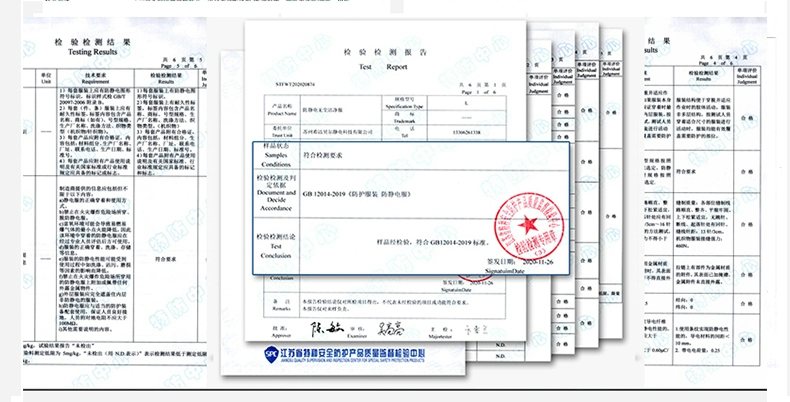The width and height of the screenshot is (790, 402).
Task: Click the Majortester handwritten signature
Action: tap(477, 329)
